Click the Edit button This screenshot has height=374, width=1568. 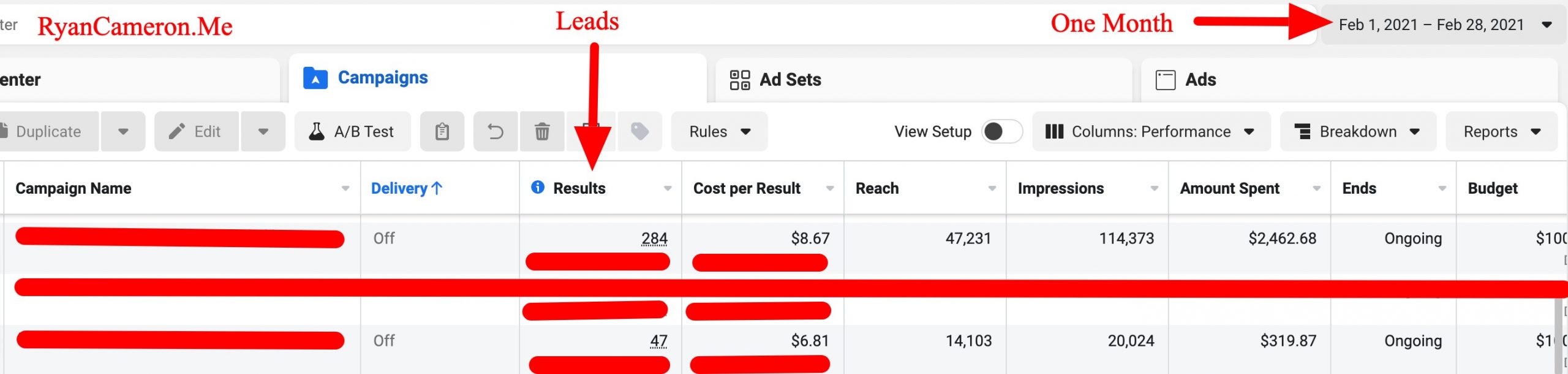[196, 131]
